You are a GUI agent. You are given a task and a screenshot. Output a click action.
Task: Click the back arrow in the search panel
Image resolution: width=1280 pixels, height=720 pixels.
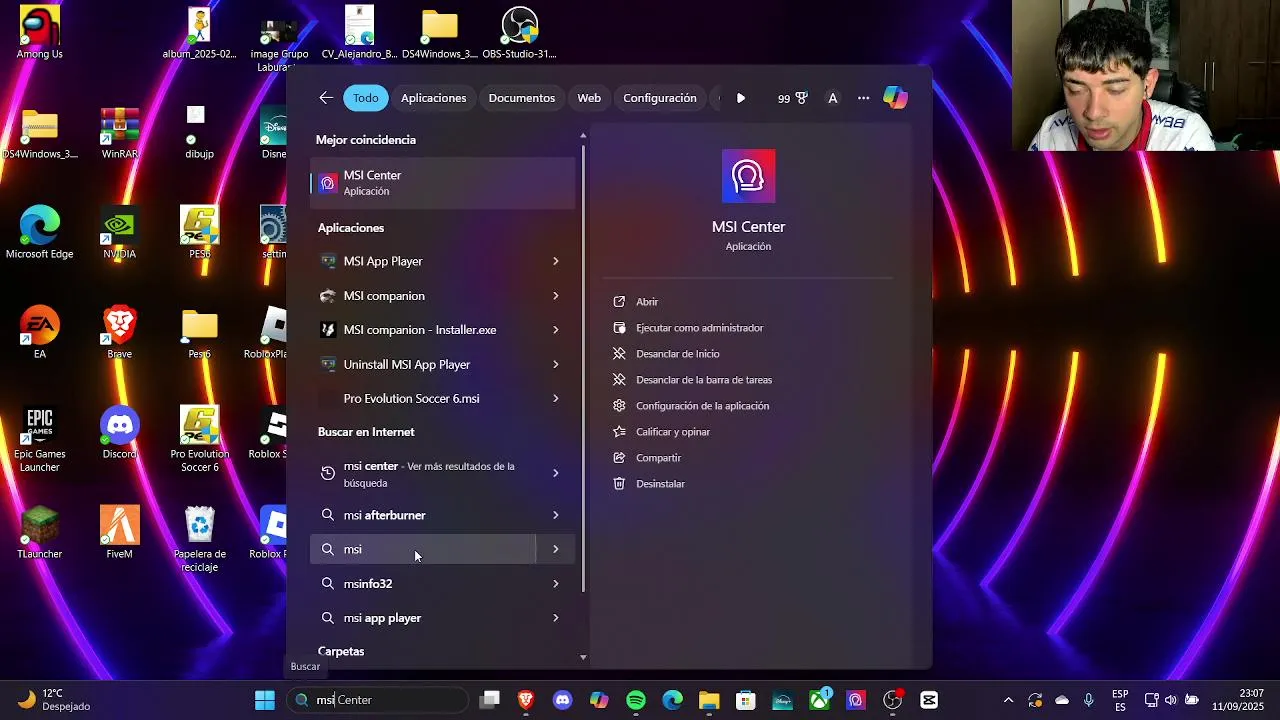[x=326, y=98]
